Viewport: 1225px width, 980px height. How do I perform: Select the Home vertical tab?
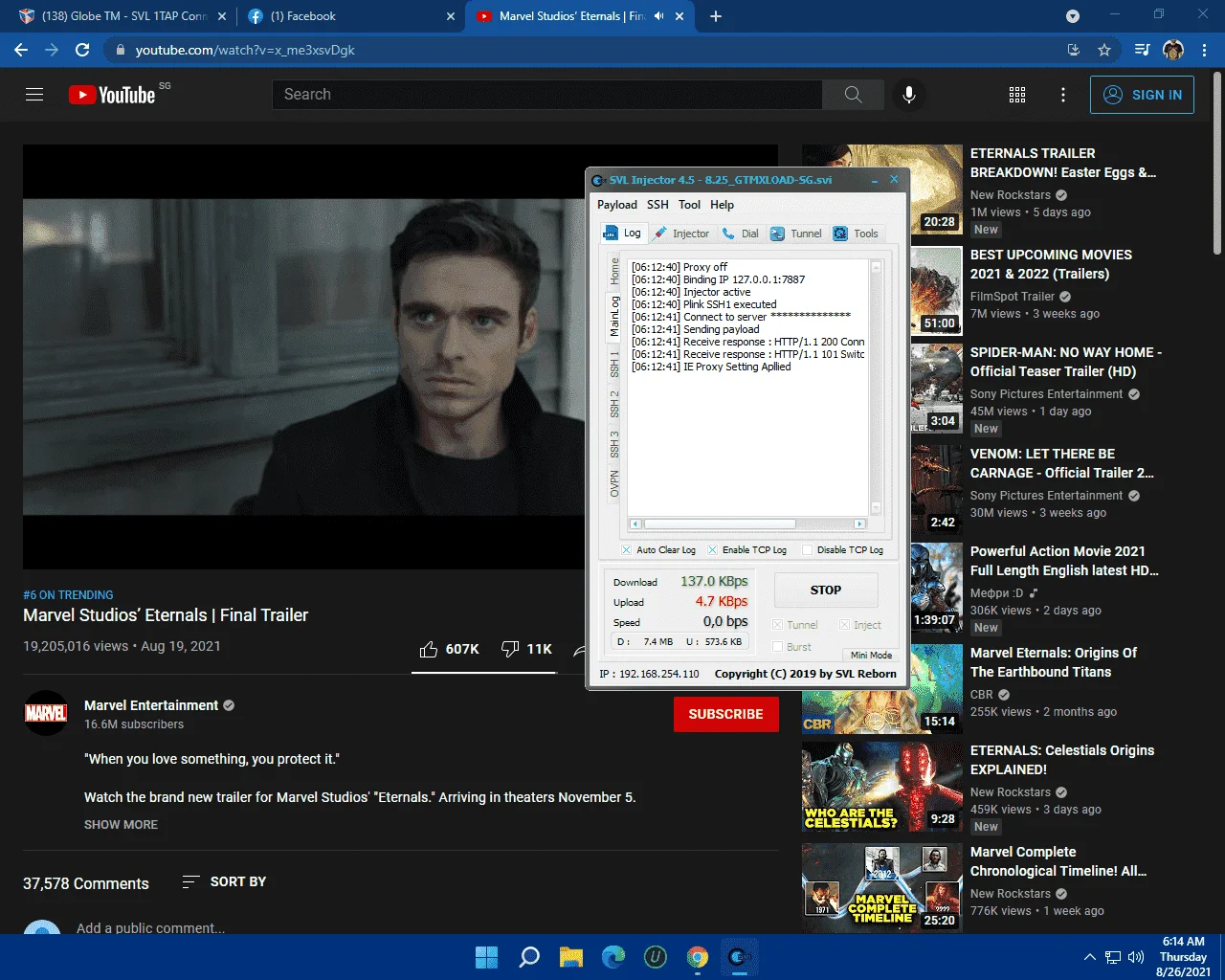point(614,272)
